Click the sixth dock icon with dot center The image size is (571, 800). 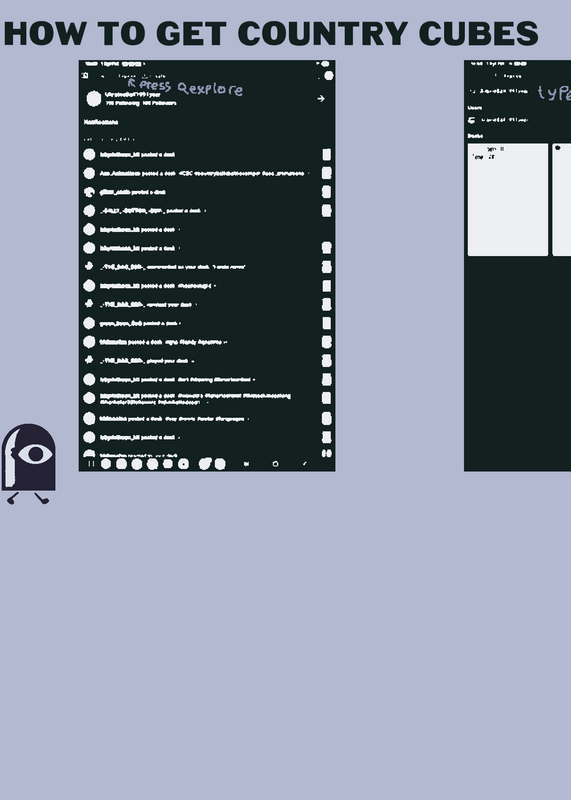point(183,464)
